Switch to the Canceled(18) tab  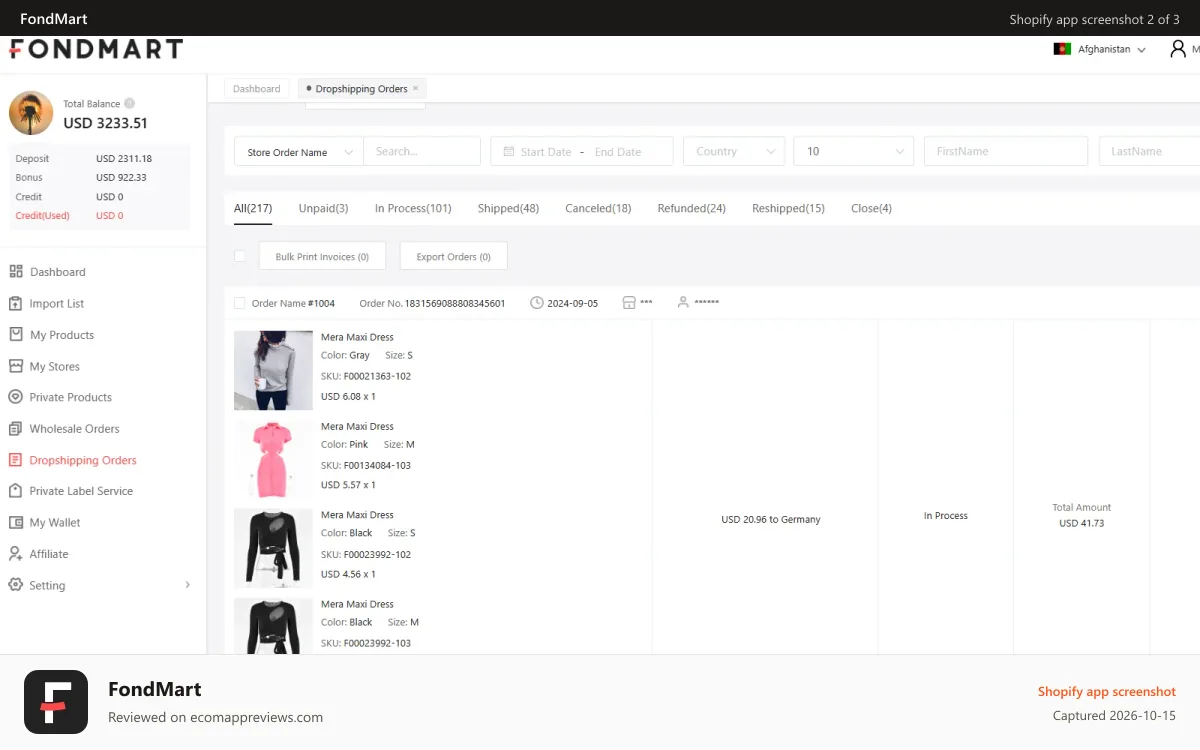pos(598,209)
